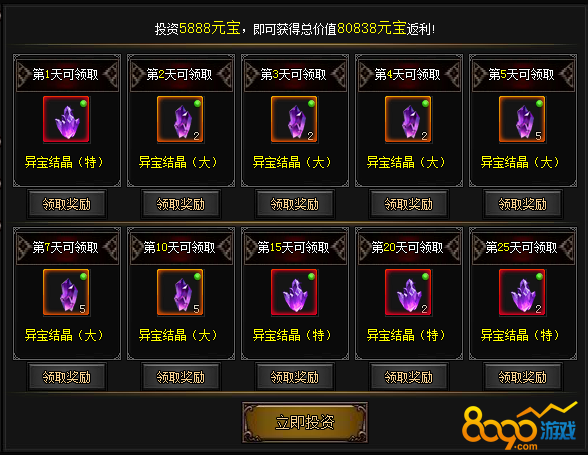This screenshot has width=588, height=455.
Task: Select the Day 3 异宝结晶（大）icon
Action: point(294,119)
